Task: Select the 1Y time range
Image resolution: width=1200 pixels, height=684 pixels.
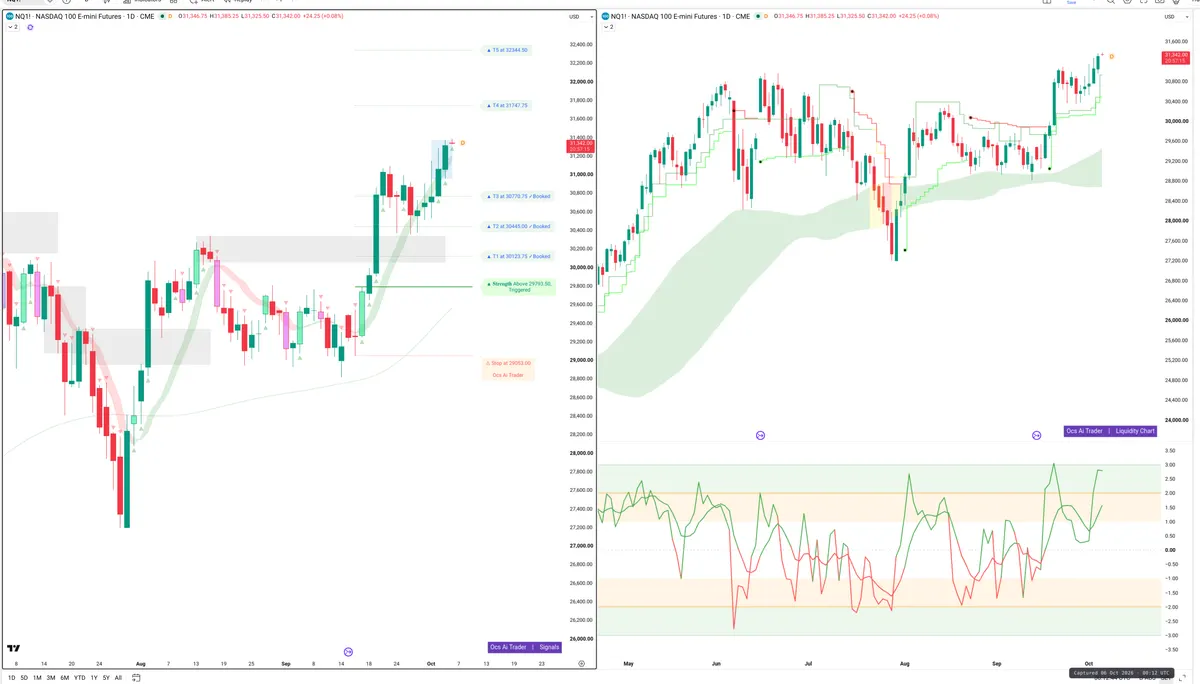Action: point(94,677)
